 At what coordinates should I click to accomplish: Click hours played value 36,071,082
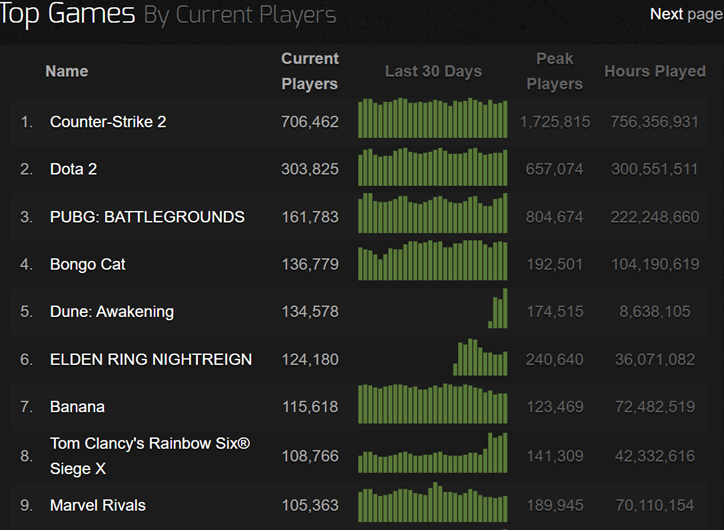pos(655,359)
